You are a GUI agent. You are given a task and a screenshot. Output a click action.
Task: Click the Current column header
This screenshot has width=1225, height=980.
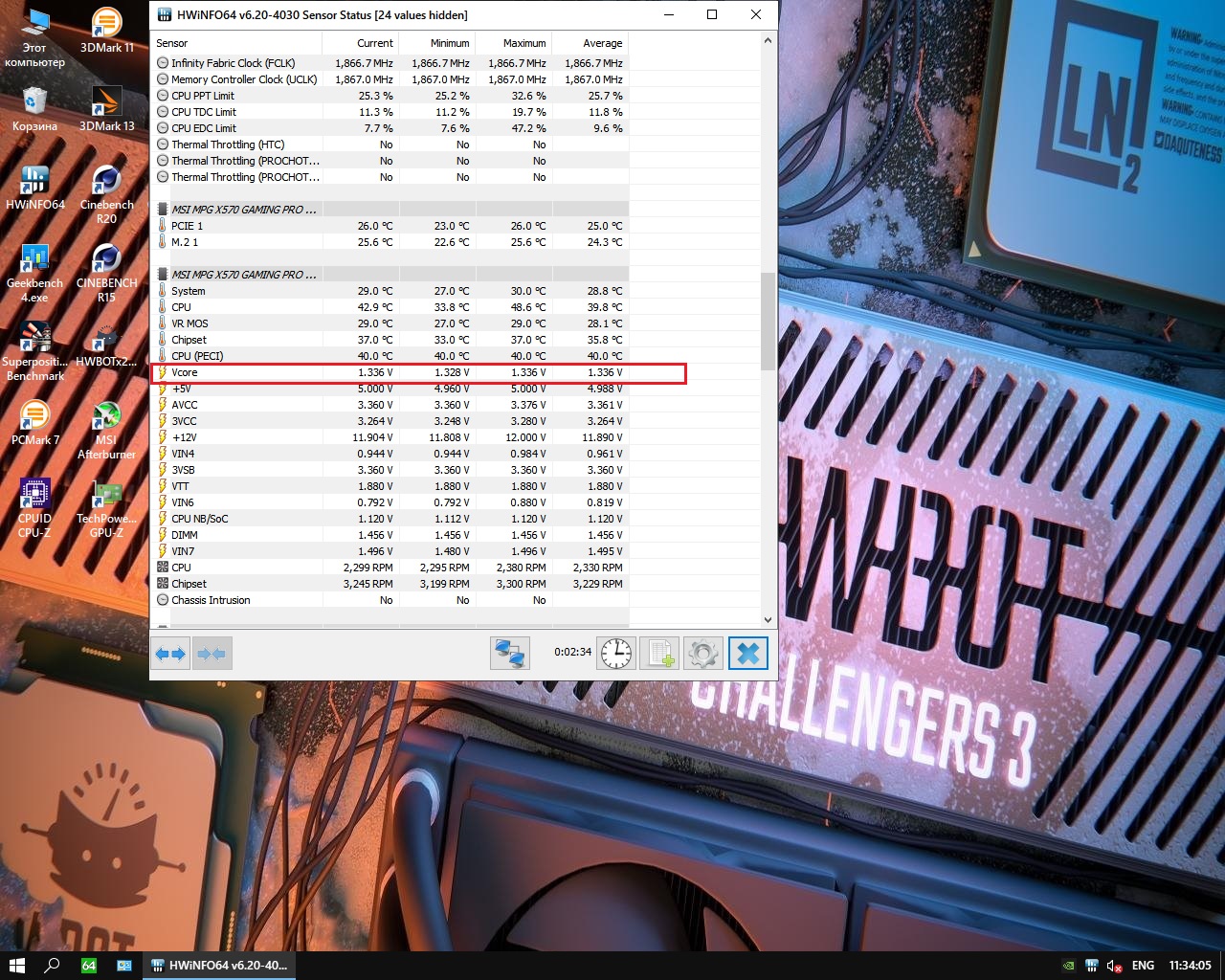coord(361,43)
